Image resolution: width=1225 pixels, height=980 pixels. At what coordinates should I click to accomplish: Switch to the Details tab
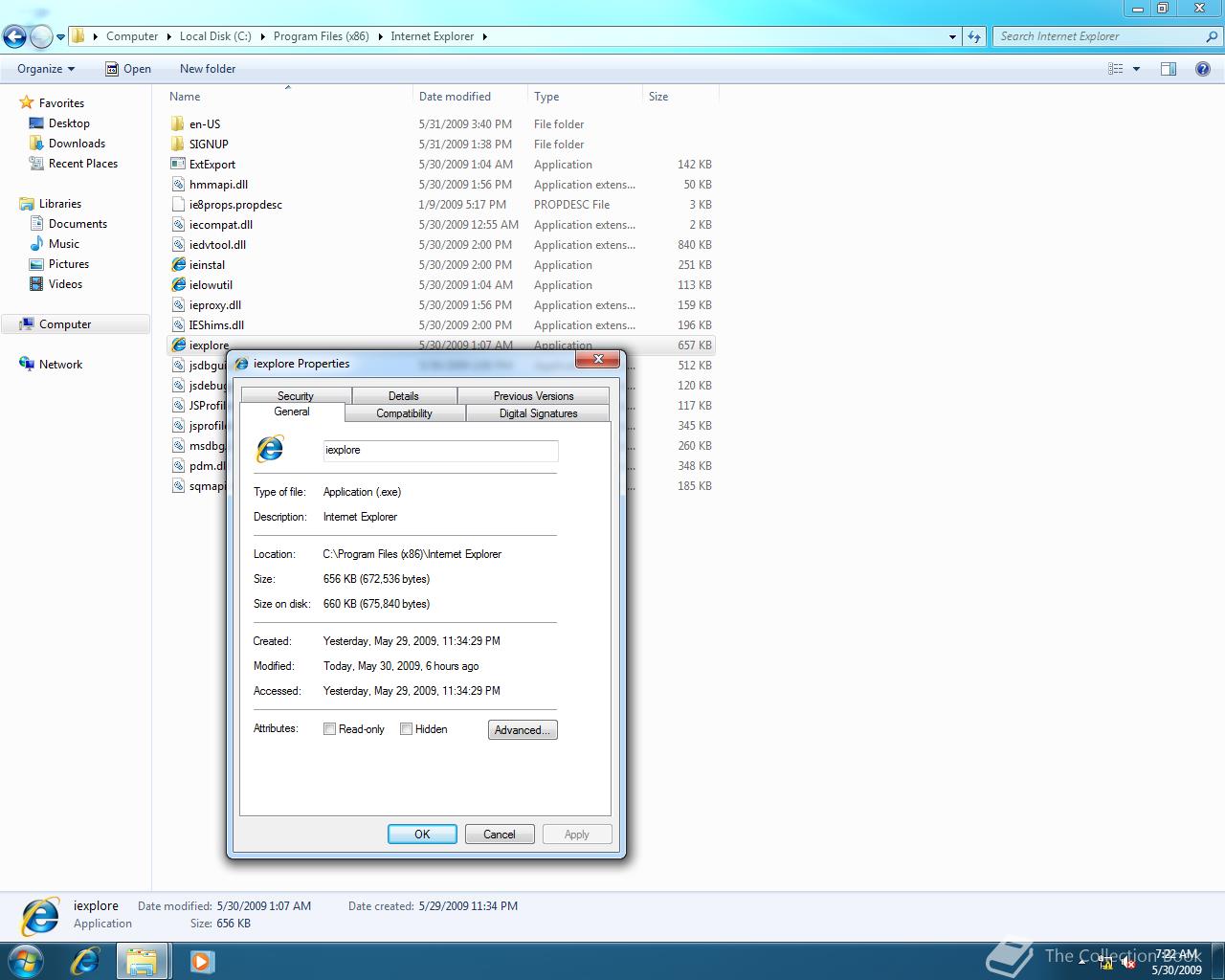(404, 395)
